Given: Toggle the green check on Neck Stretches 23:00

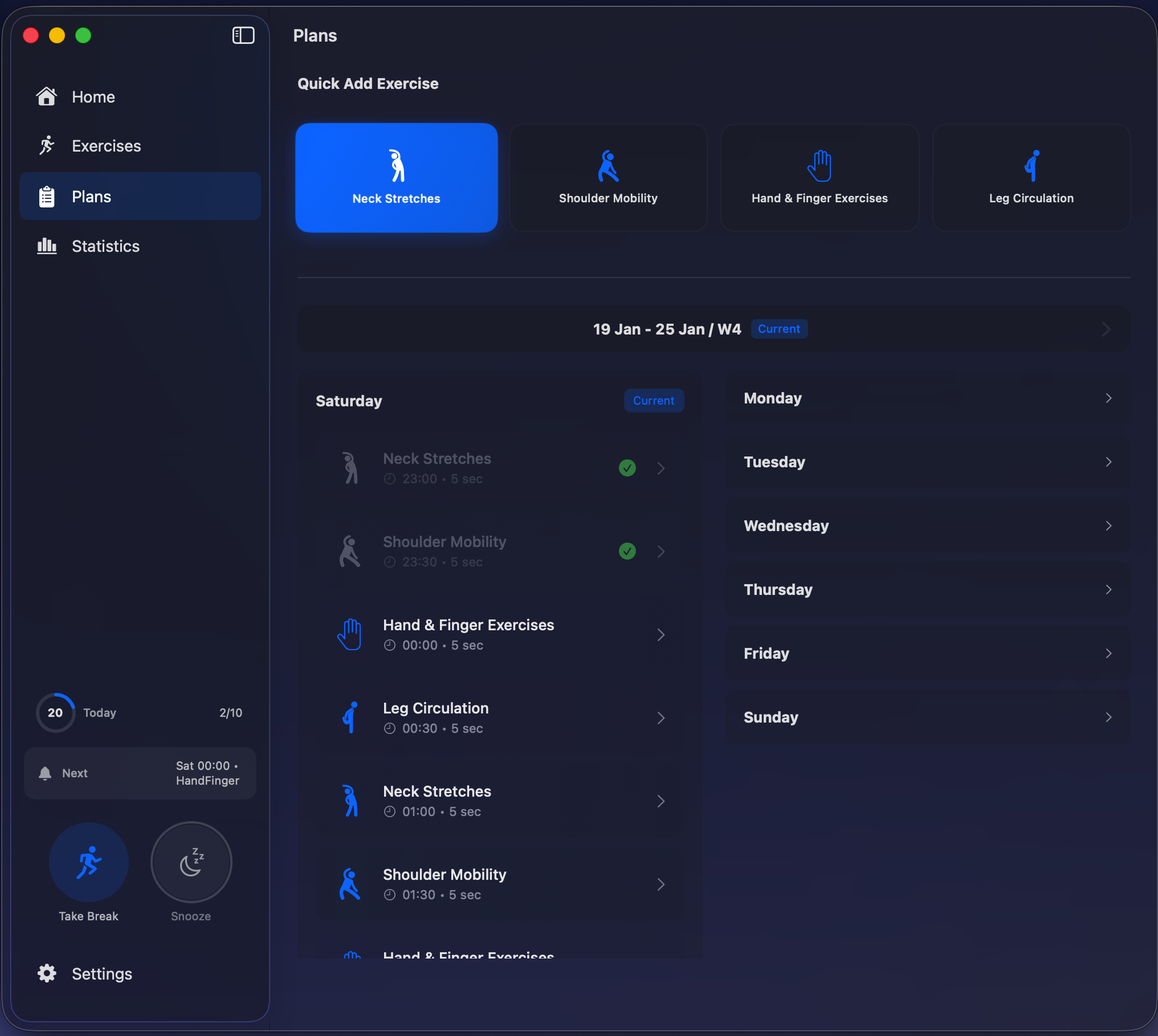Looking at the screenshot, I should 627,468.
